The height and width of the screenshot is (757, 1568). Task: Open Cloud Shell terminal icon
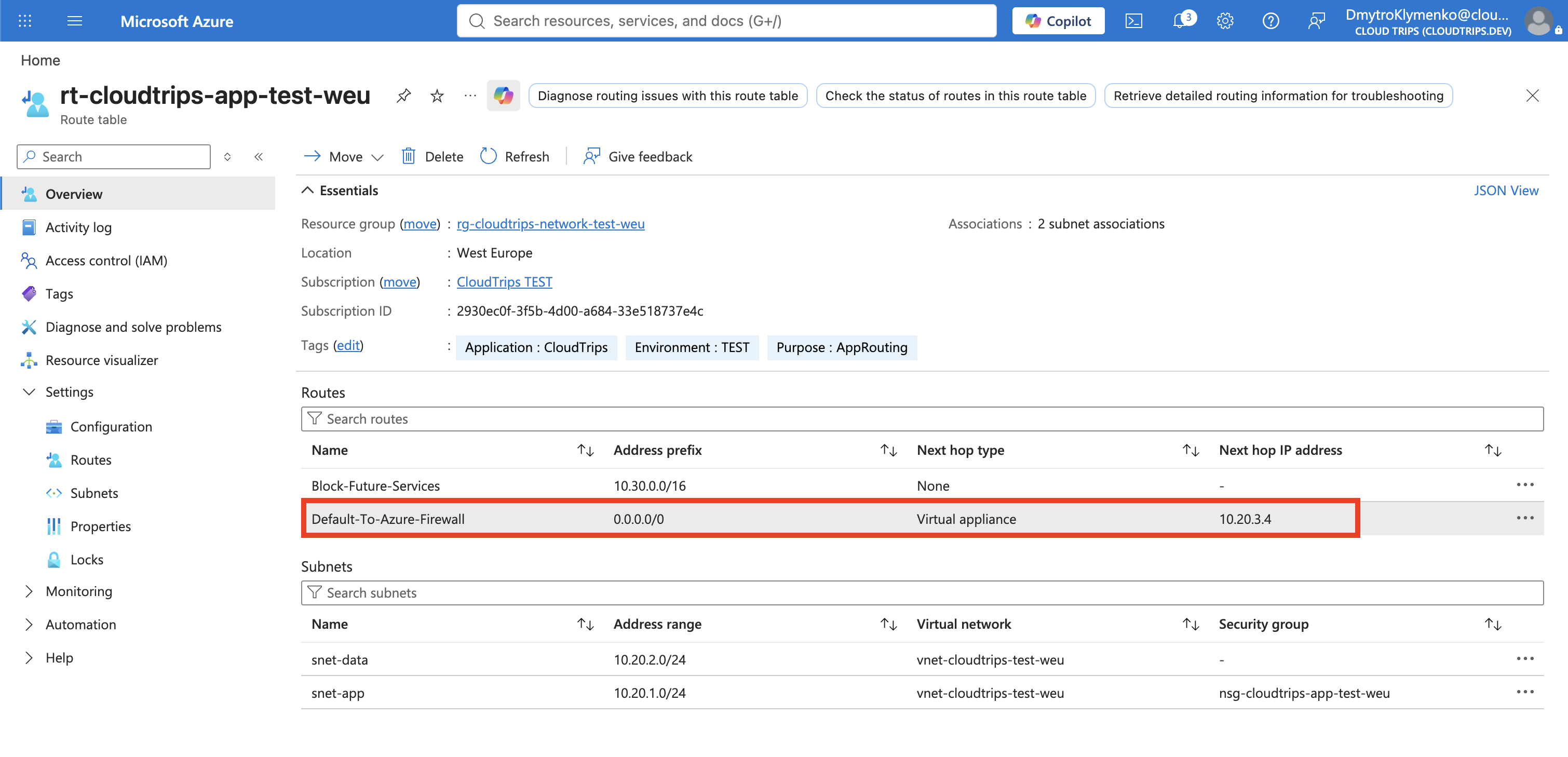1133,21
